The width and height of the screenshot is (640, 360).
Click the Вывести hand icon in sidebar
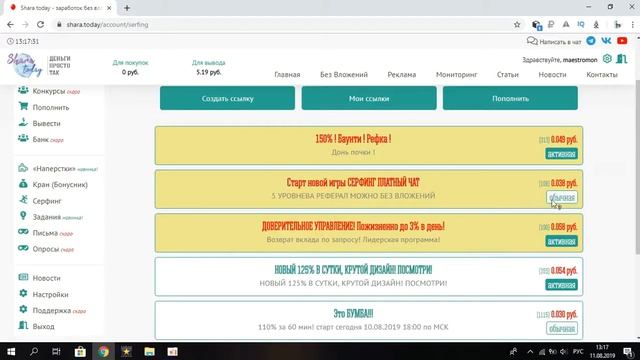tap(23, 122)
